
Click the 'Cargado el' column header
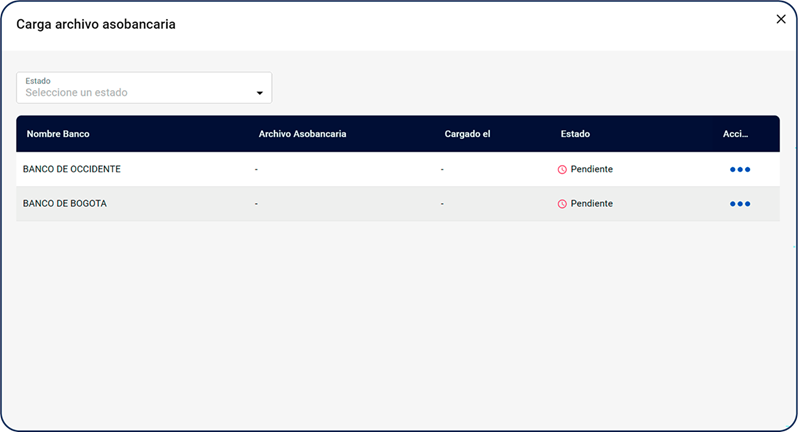tap(467, 134)
